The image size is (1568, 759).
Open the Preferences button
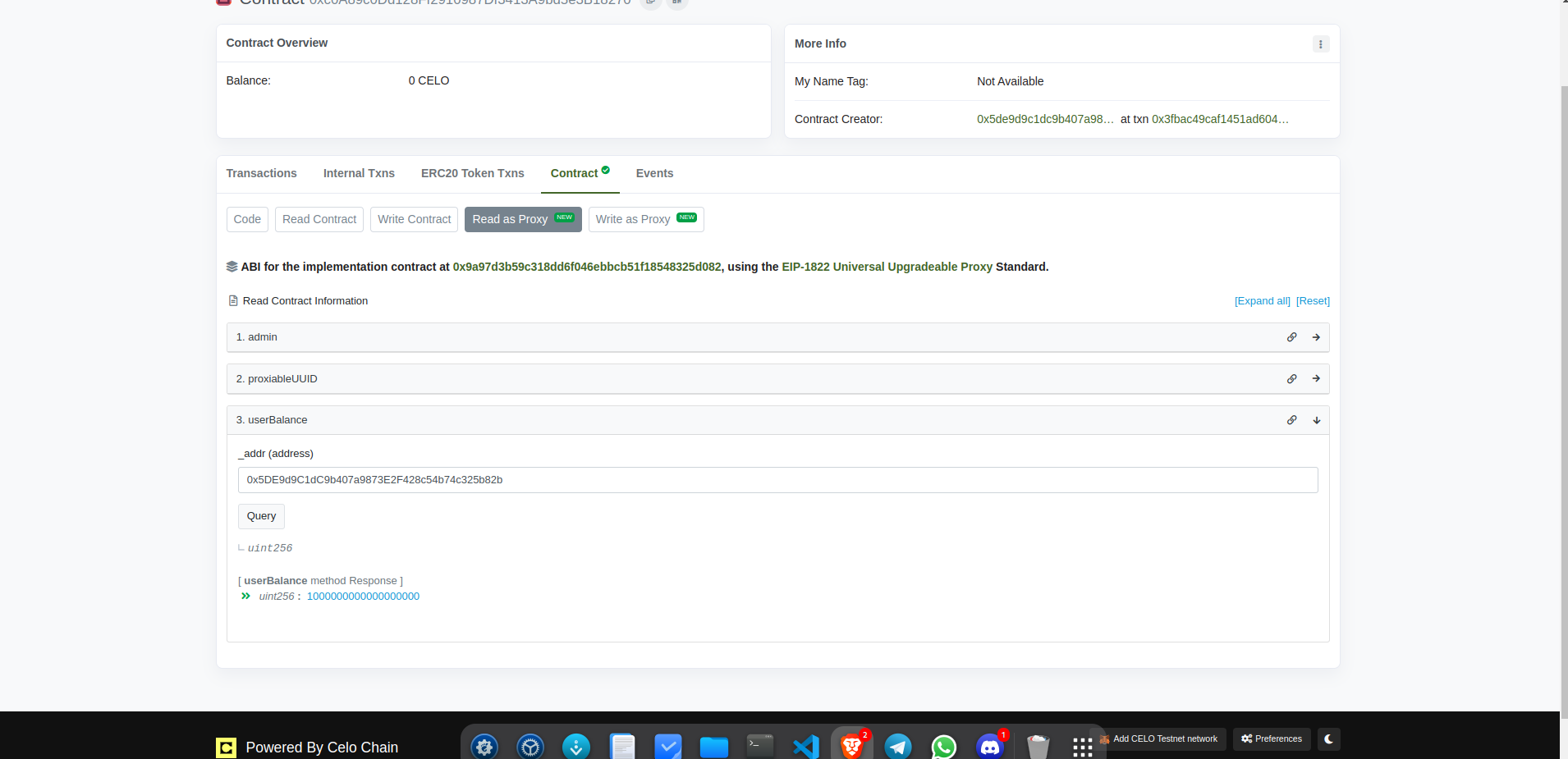click(1272, 739)
